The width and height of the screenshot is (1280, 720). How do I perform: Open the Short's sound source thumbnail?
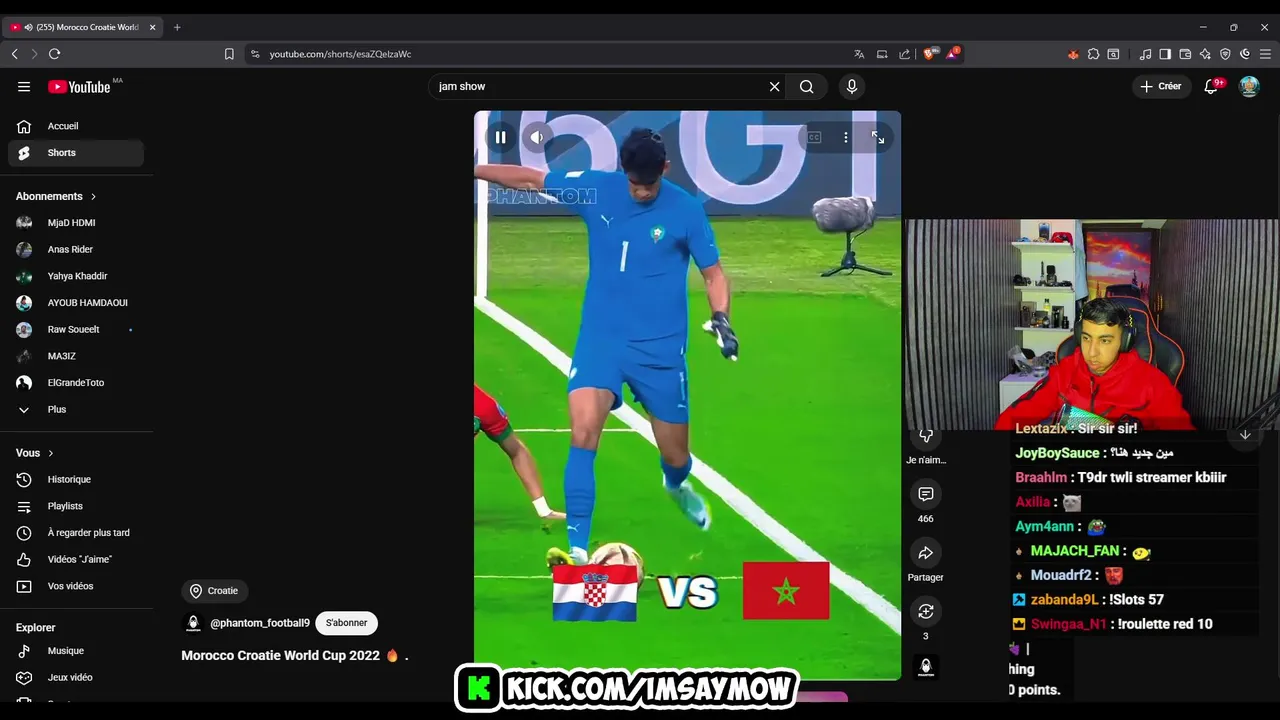click(x=926, y=666)
